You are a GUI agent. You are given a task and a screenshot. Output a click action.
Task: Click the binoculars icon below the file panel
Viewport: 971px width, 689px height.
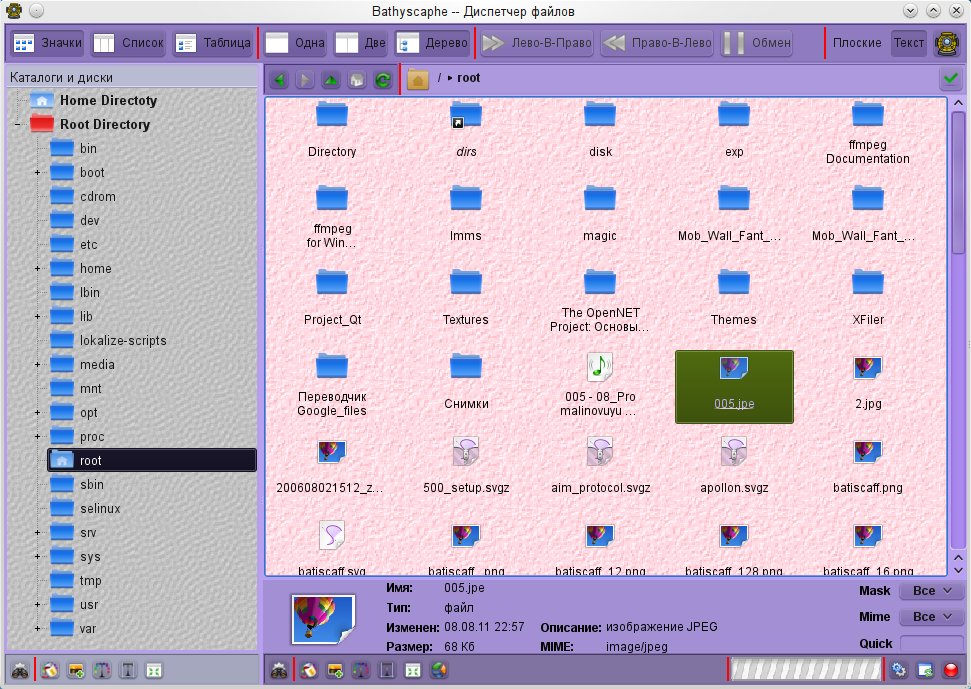pos(279,670)
